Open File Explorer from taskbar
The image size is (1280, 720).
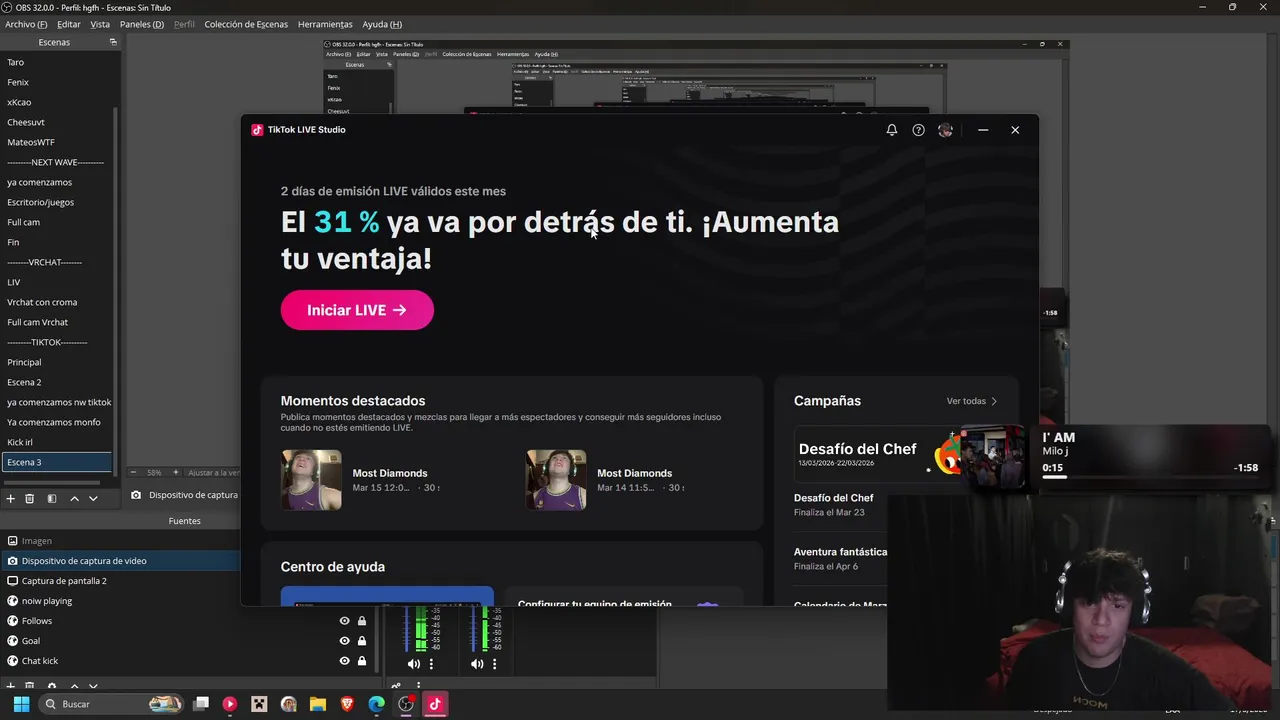tap(318, 704)
